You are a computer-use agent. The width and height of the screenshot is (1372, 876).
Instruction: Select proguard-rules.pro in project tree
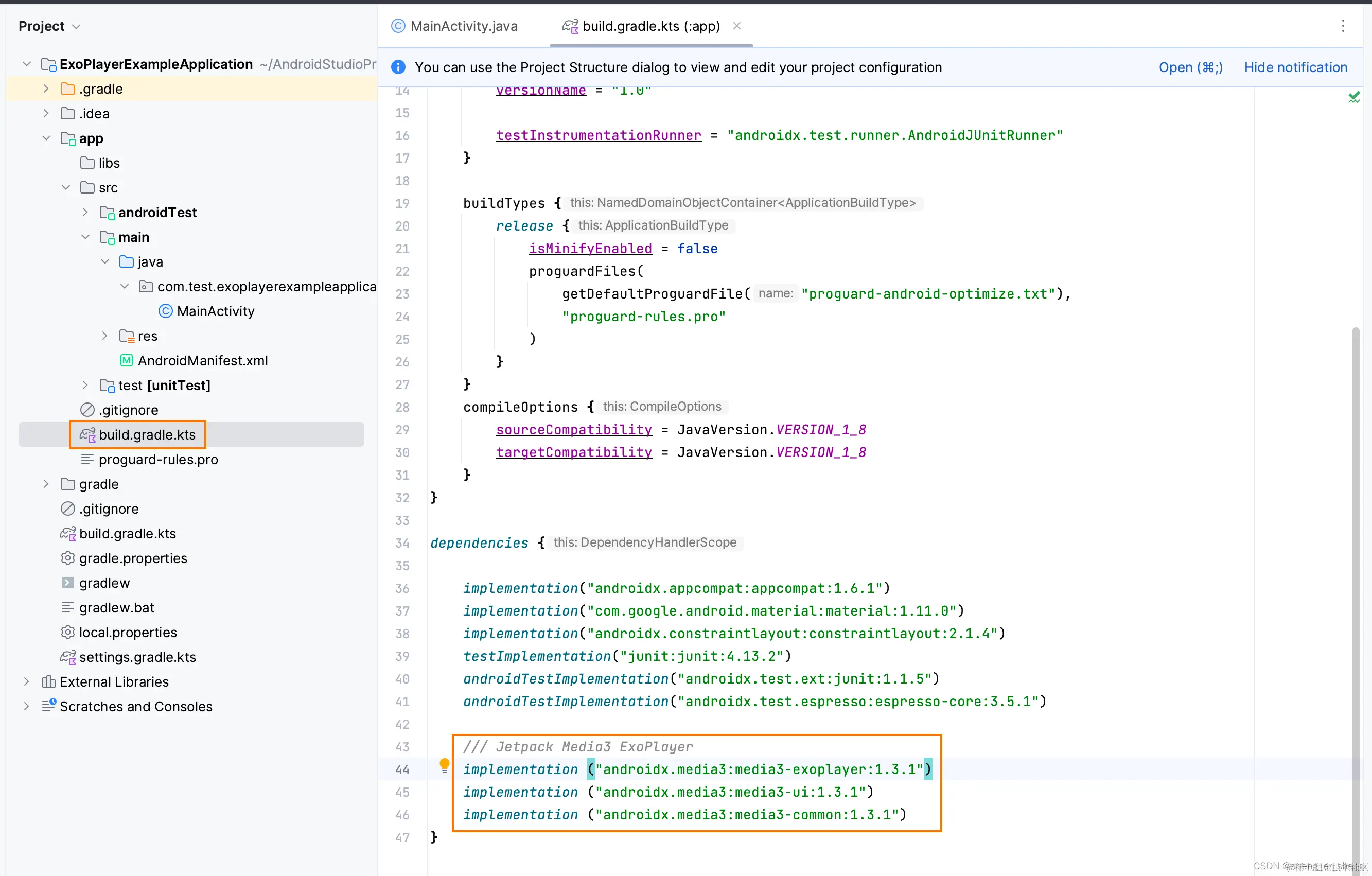click(158, 460)
